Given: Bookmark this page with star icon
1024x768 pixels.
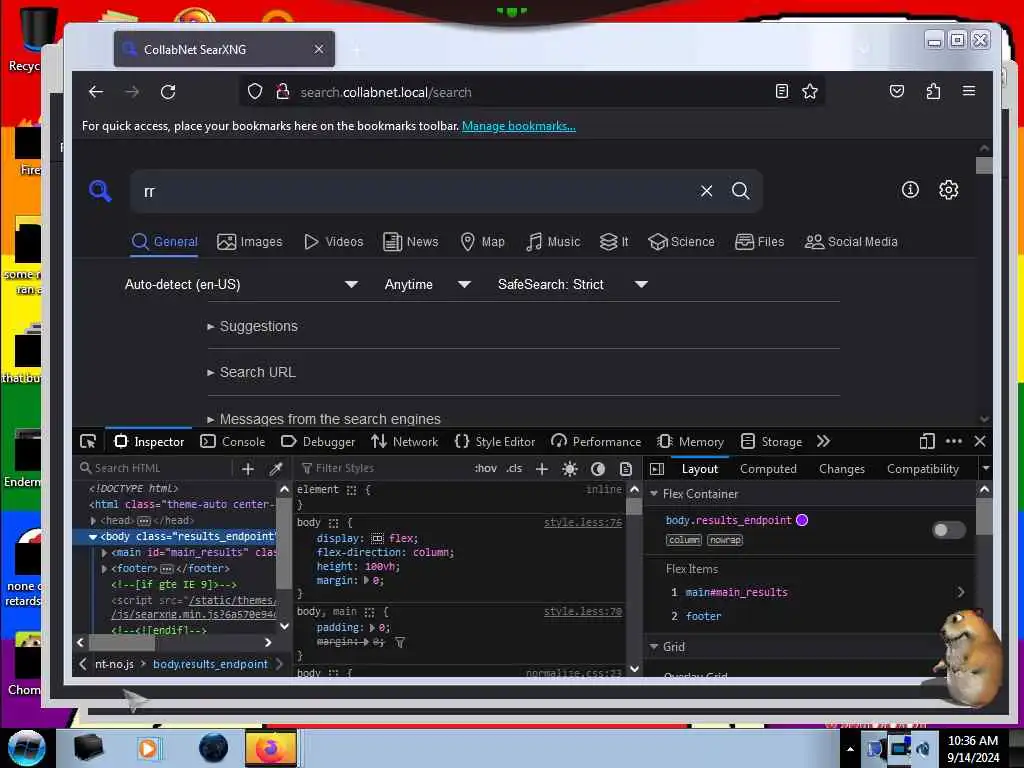Looking at the screenshot, I should [x=810, y=91].
